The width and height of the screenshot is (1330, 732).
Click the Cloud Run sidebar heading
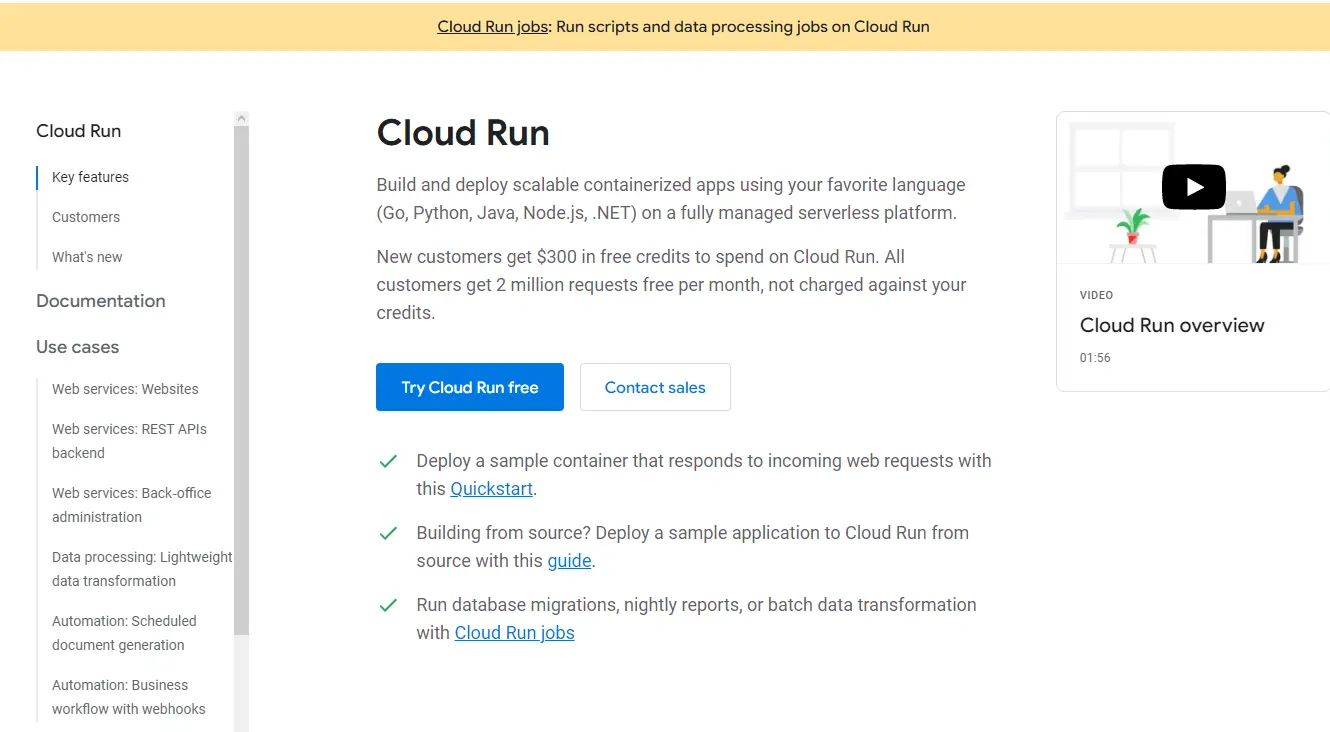click(x=78, y=131)
